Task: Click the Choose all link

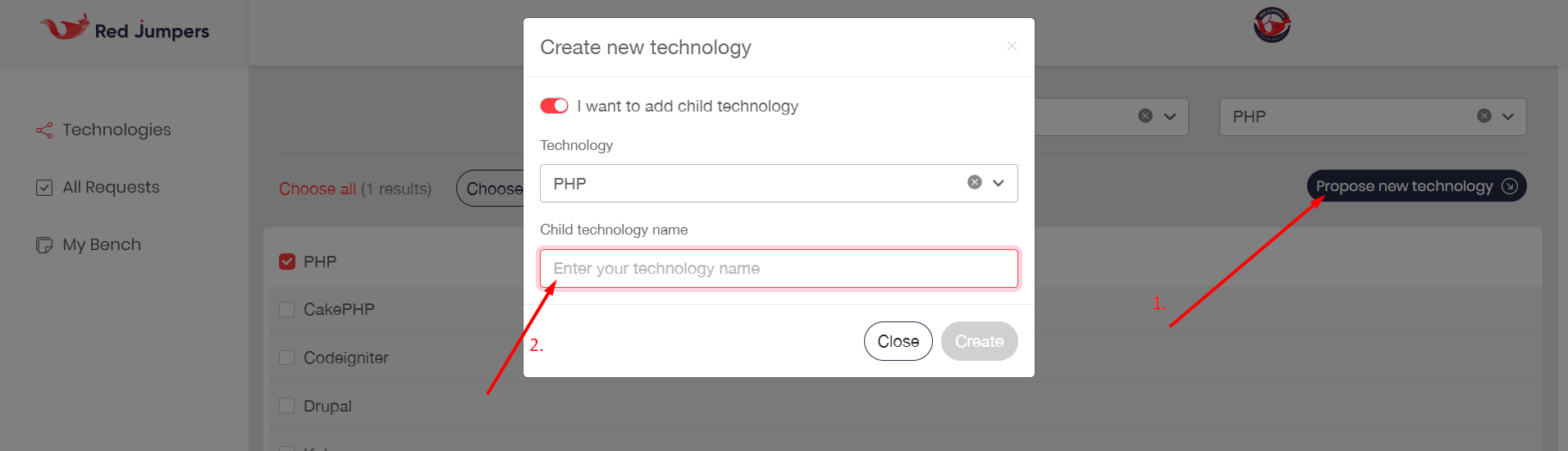Action: tap(318, 189)
